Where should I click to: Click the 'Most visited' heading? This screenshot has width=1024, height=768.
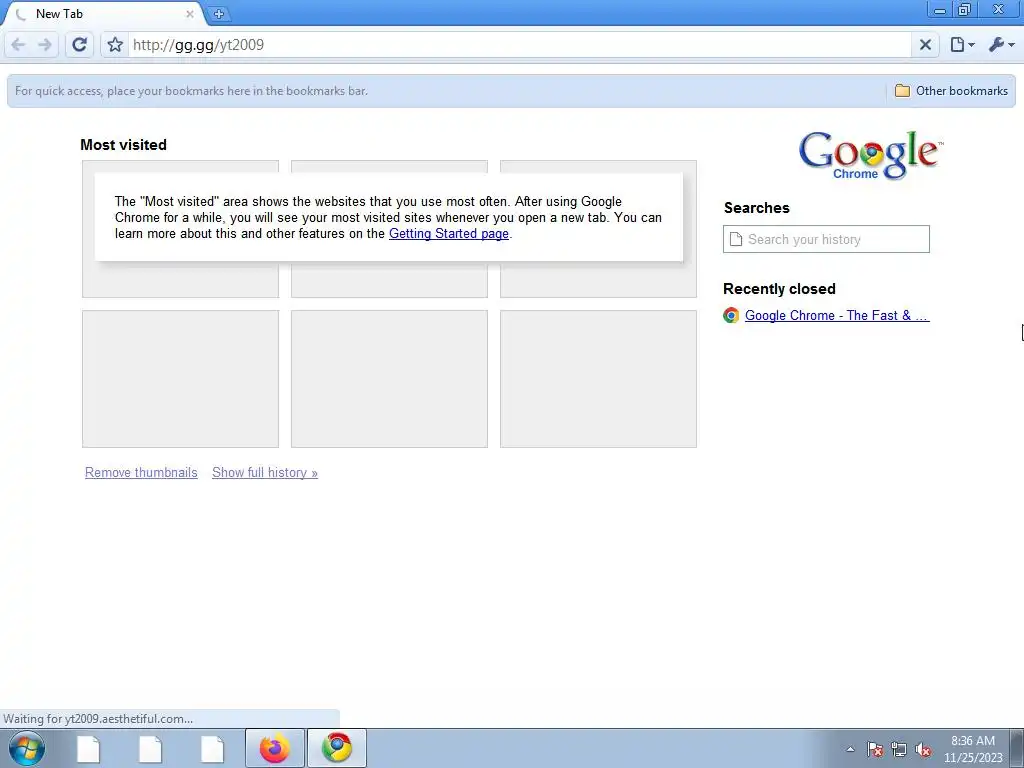click(x=123, y=145)
